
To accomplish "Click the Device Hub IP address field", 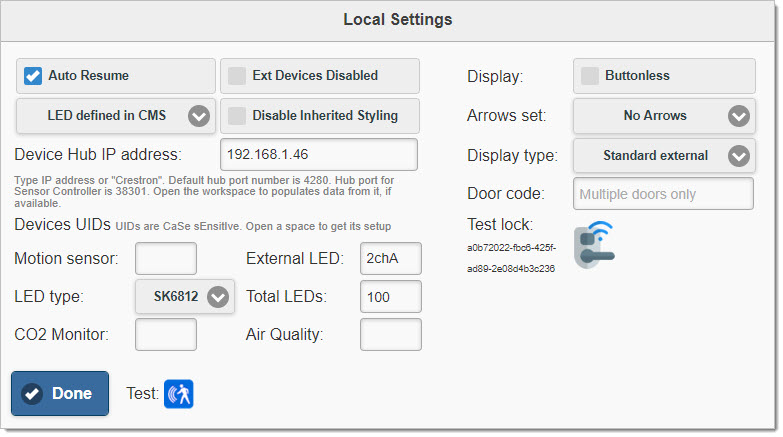I will point(317,155).
